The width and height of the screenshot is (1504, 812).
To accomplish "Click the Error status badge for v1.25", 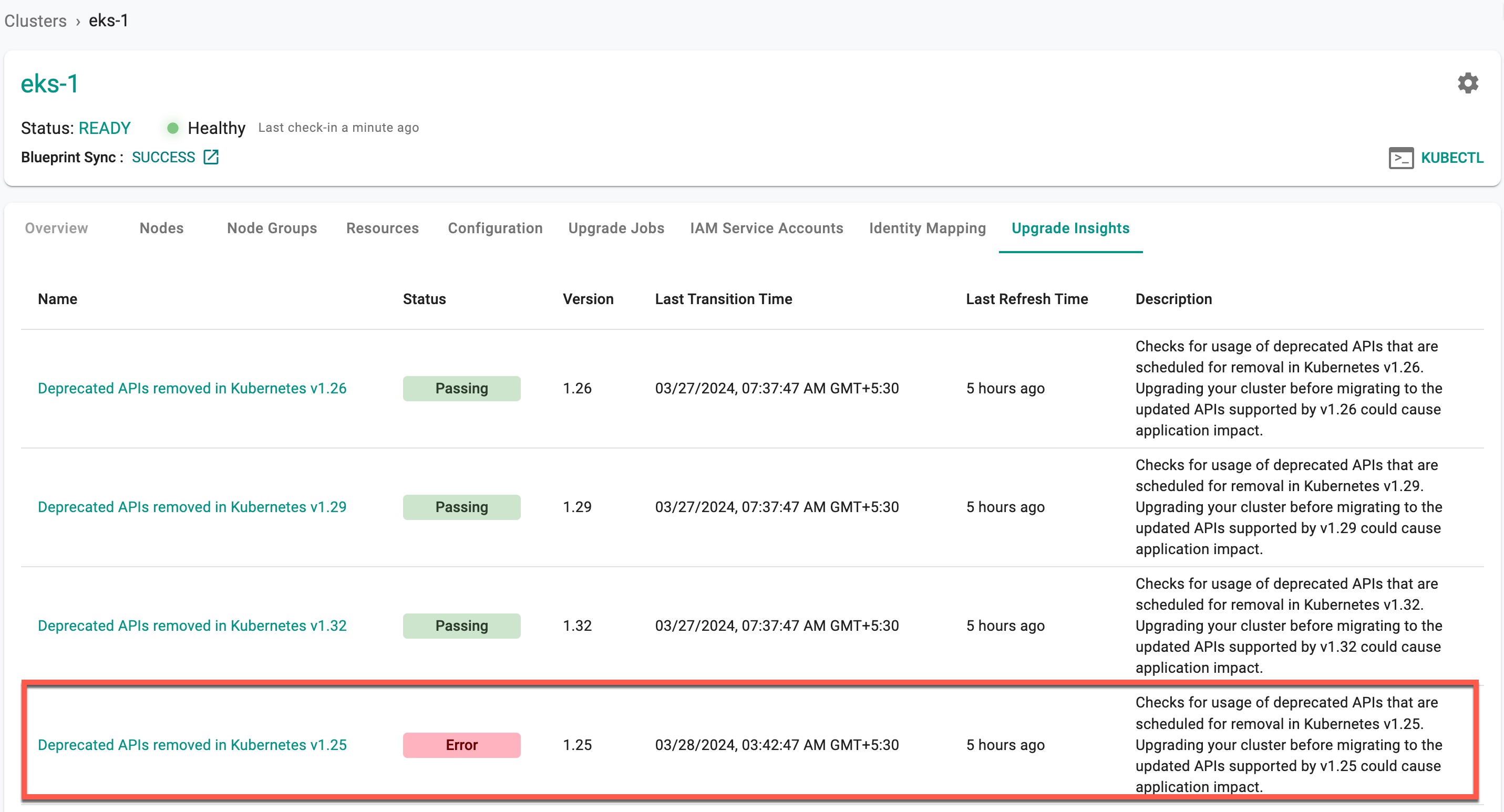I will coord(463,745).
